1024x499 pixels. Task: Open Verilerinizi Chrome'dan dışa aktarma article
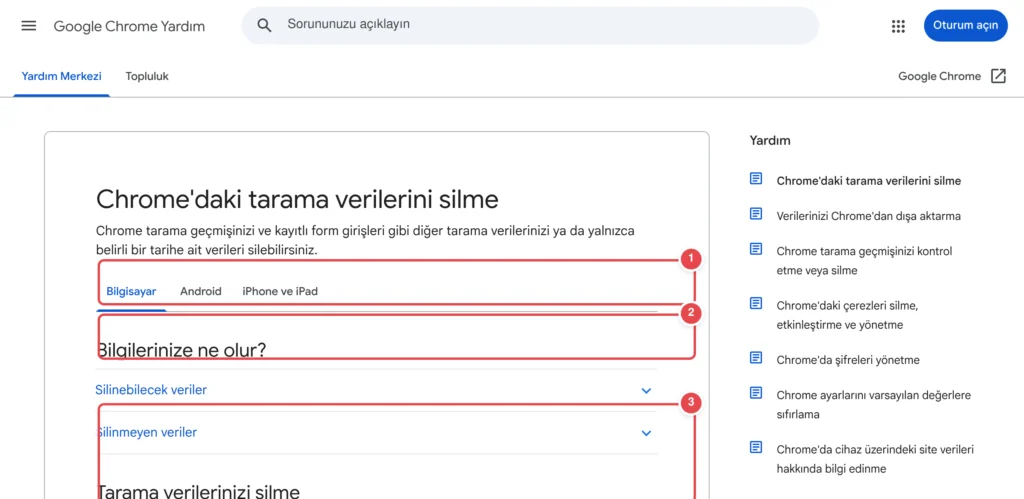coord(869,216)
